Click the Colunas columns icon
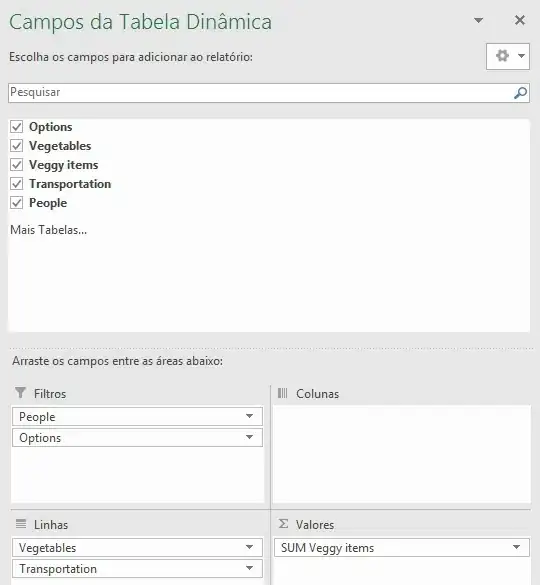Screen dimensions: 540x585 click(283, 393)
